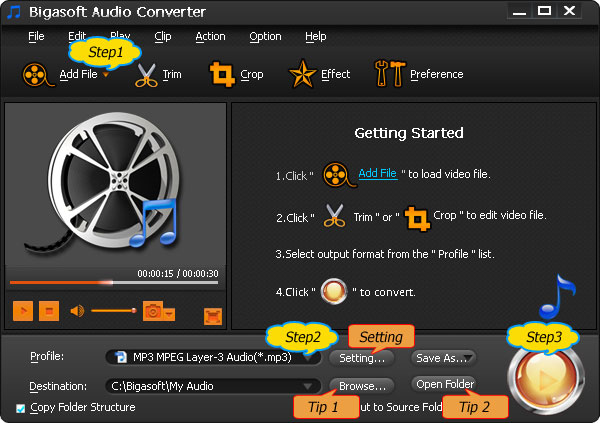The image size is (600, 423).
Task: Expand the Destination path dropdown
Action: (x=308, y=386)
